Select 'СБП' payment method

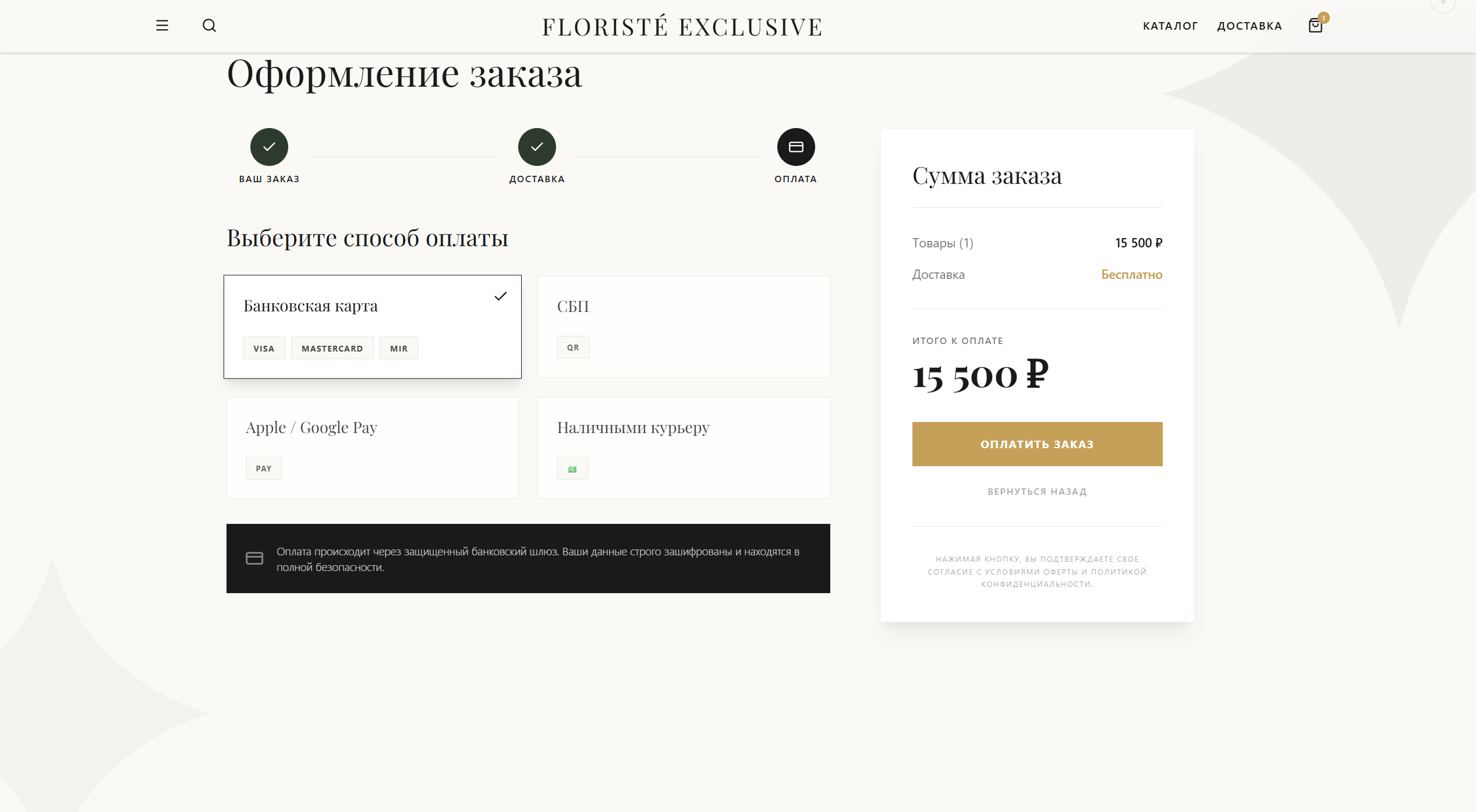pyautogui.click(x=684, y=326)
